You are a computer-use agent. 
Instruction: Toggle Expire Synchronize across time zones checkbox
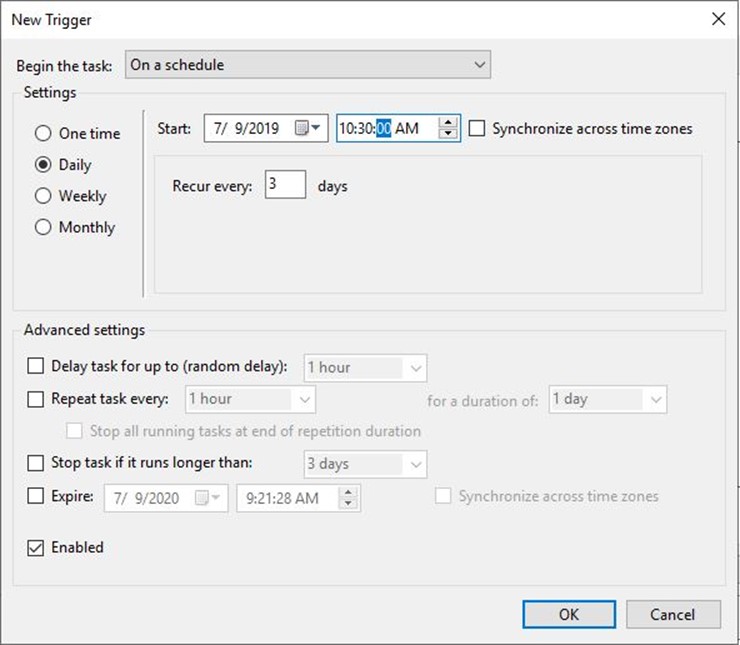click(x=443, y=496)
